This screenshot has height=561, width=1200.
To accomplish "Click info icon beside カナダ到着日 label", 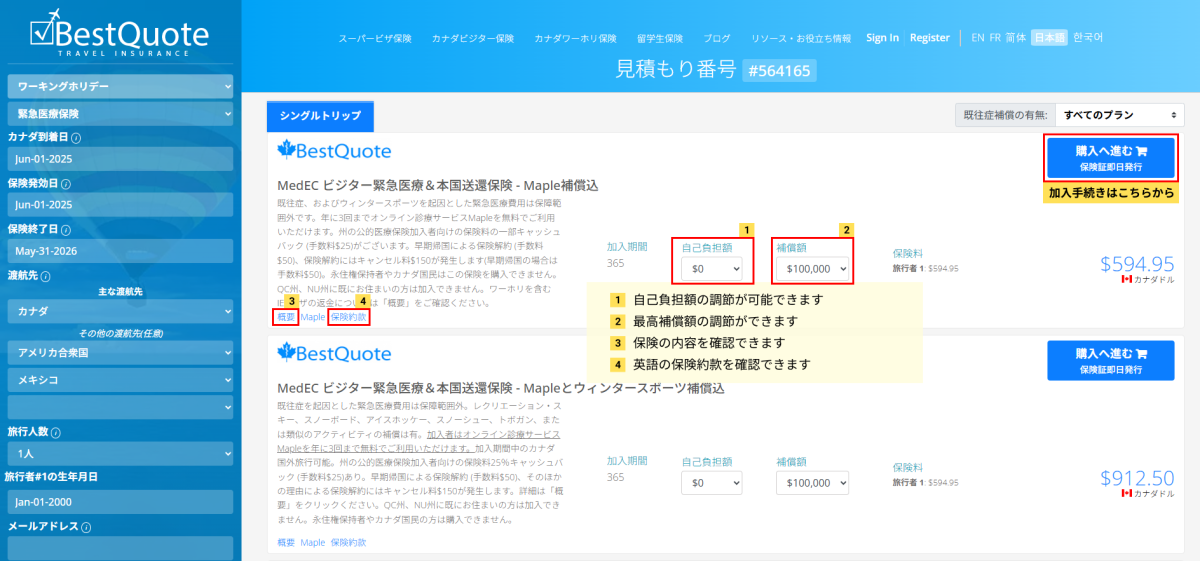I will (x=76, y=138).
